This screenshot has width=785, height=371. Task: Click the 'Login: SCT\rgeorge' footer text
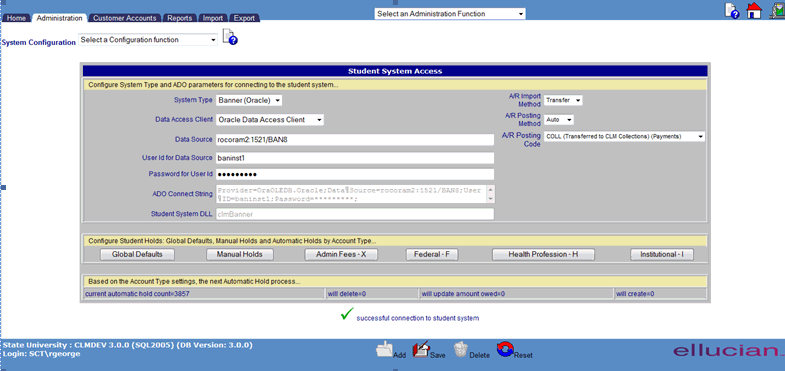point(42,353)
